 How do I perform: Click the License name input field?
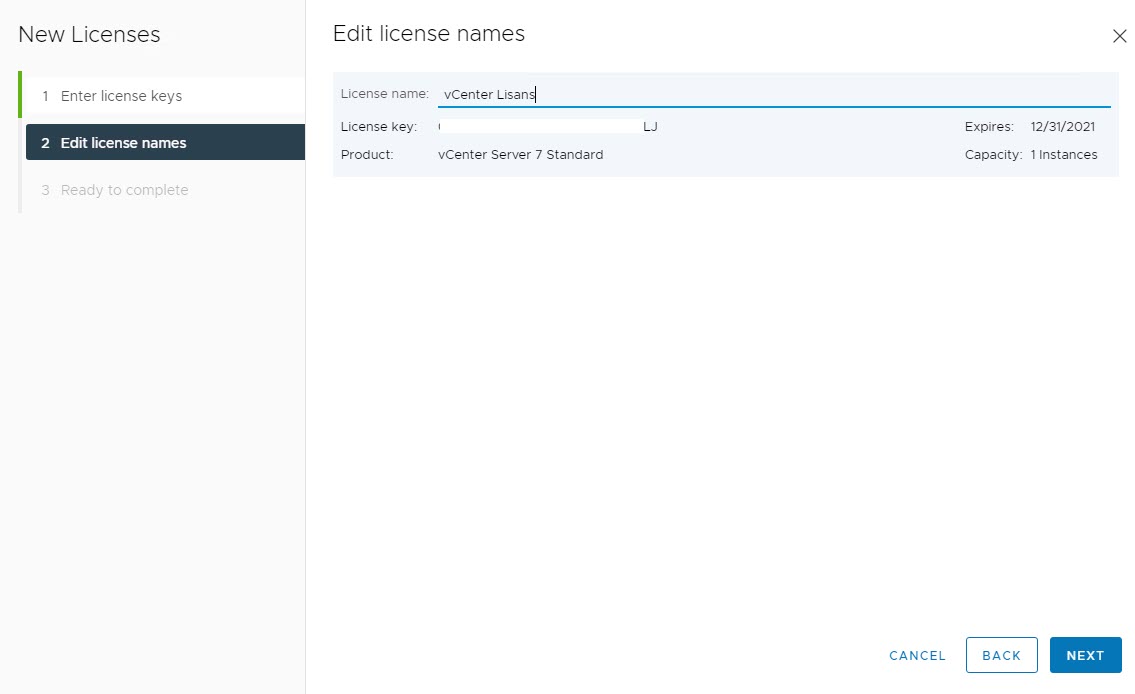click(x=773, y=94)
